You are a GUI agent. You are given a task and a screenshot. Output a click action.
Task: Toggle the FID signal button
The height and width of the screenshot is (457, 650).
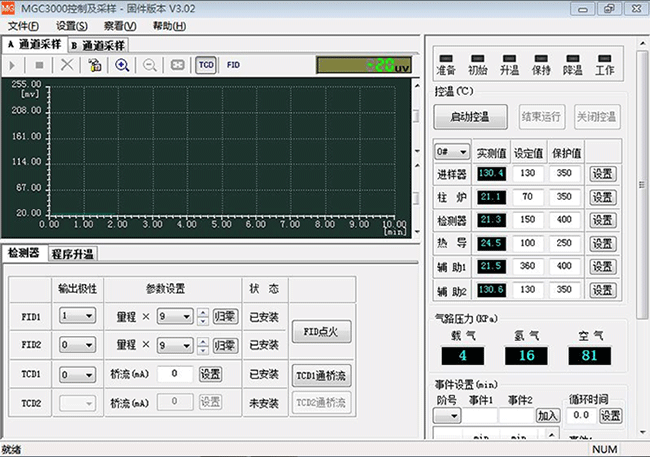233,65
